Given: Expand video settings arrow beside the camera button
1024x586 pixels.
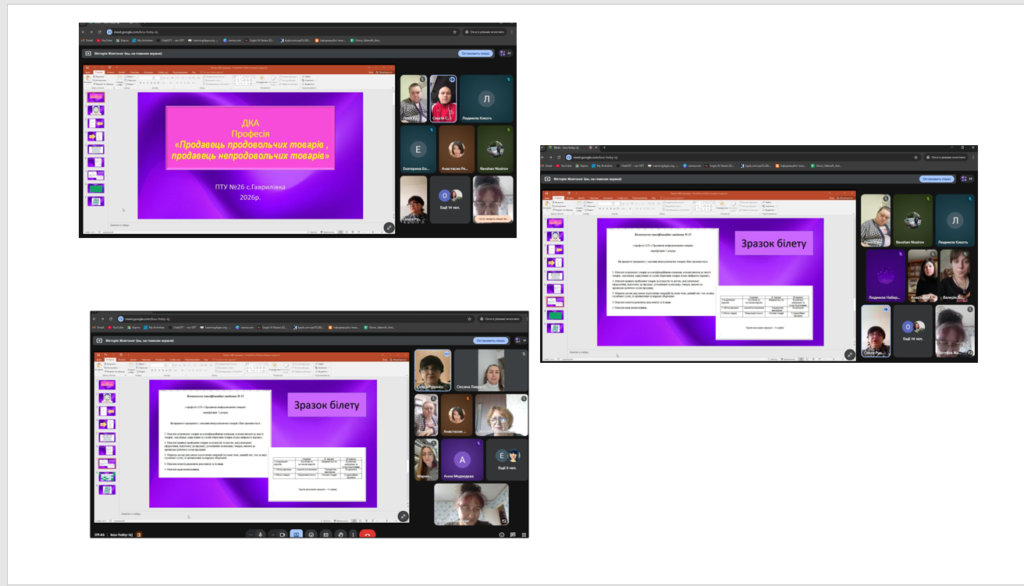Looking at the screenshot, I should click(272, 534).
